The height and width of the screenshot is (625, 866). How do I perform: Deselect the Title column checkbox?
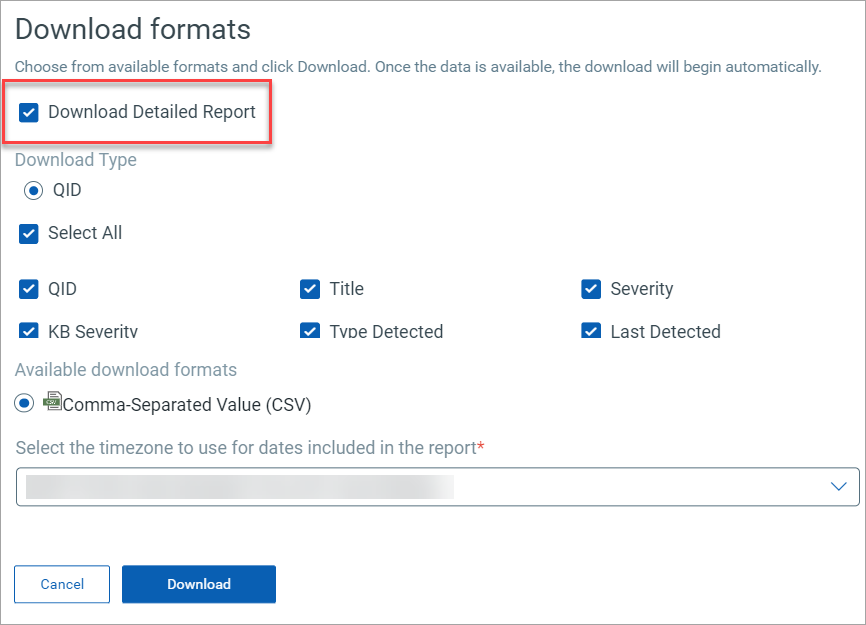(x=310, y=289)
